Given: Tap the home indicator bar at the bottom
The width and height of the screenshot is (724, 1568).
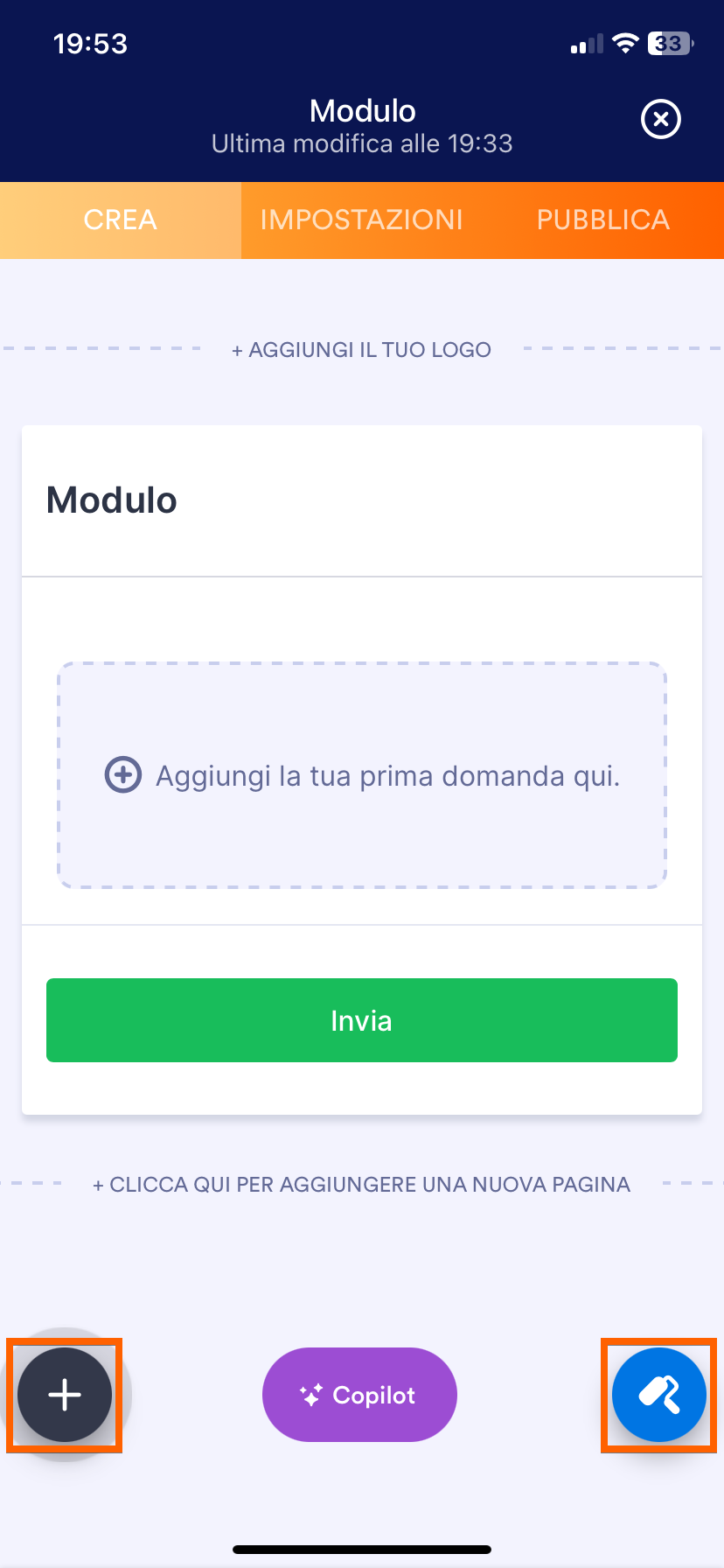Looking at the screenshot, I should 362,1549.
